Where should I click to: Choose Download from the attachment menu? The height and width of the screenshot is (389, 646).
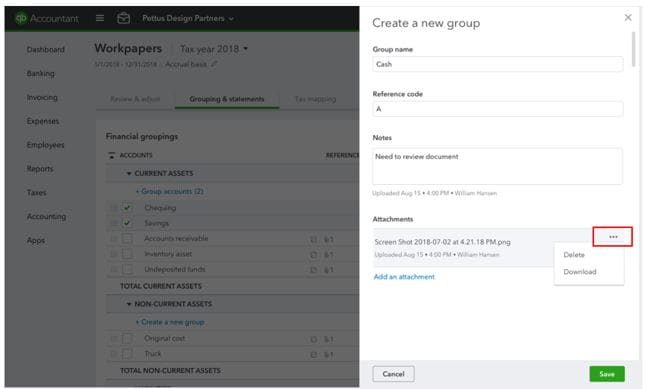point(580,272)
